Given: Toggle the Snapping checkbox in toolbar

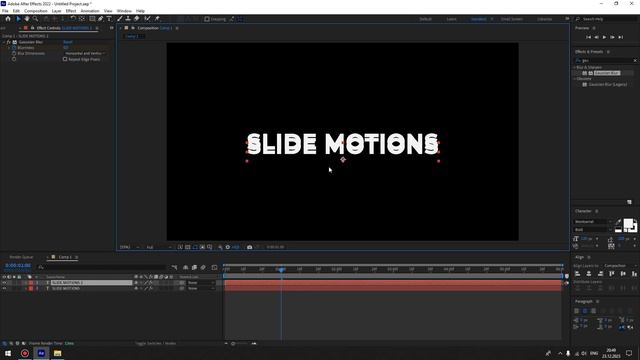Looking at the screenshot, I should (x=207, y=19).
